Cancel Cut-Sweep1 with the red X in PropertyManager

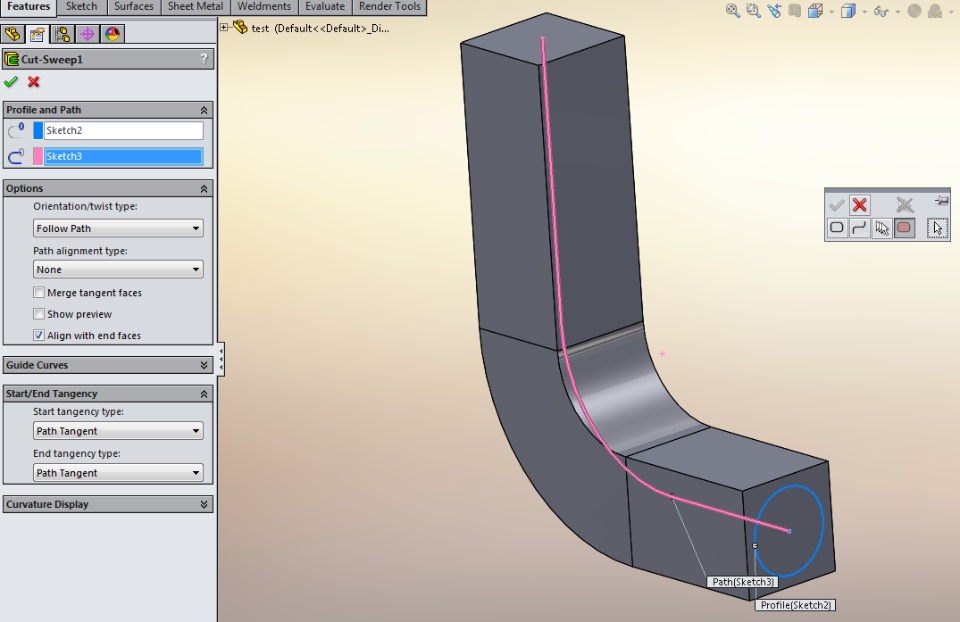(x=34, y=82)
